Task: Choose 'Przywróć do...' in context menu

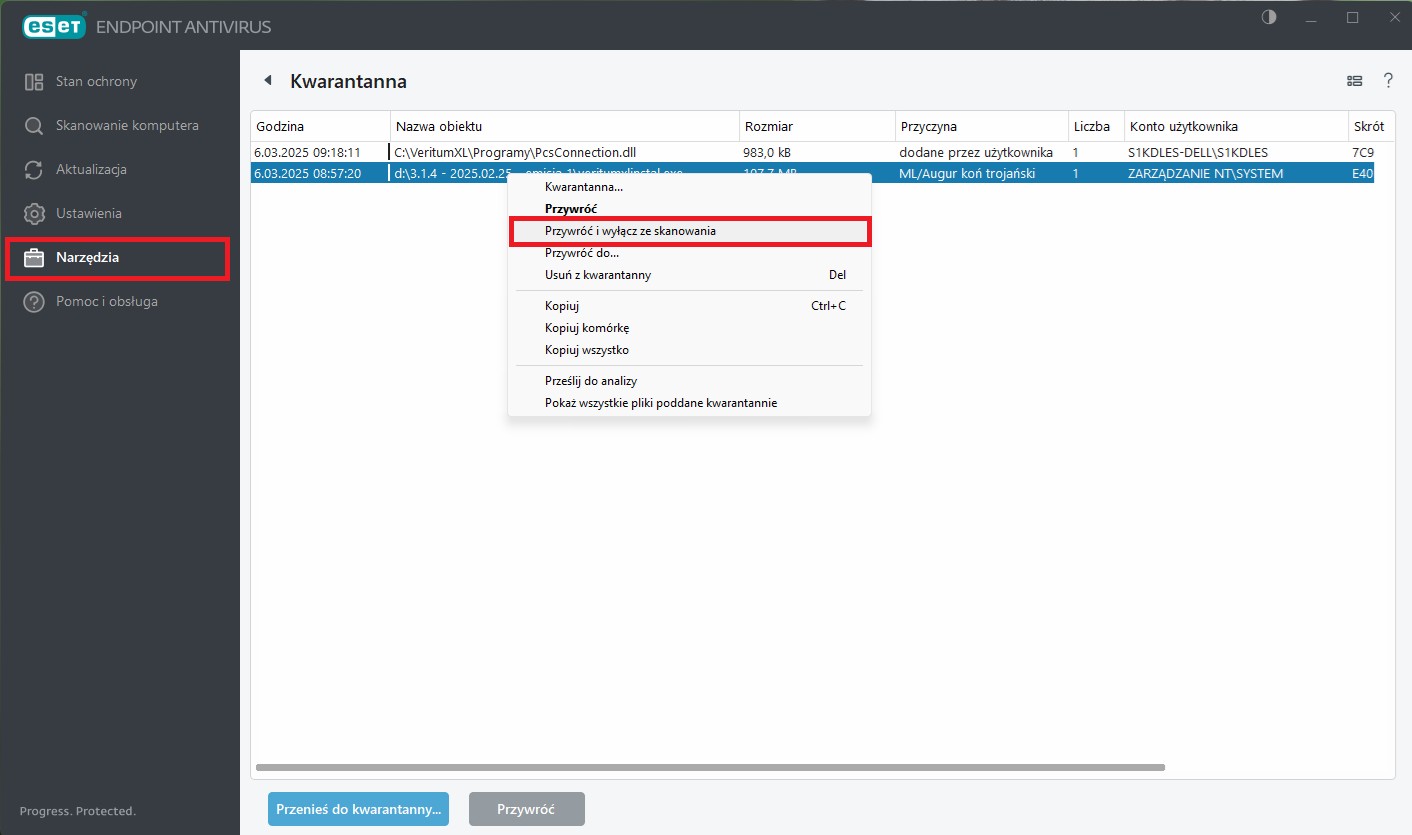Action: pos(582,253)
